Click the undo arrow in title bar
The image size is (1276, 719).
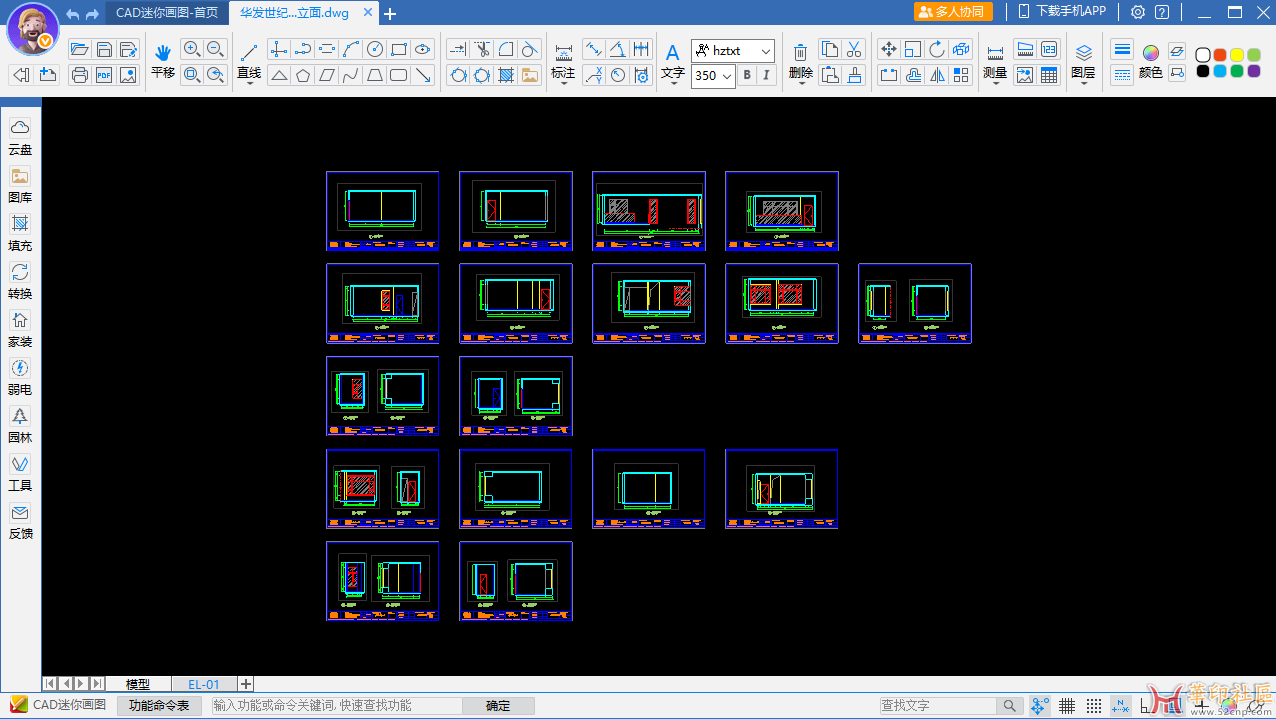[73, 14]
